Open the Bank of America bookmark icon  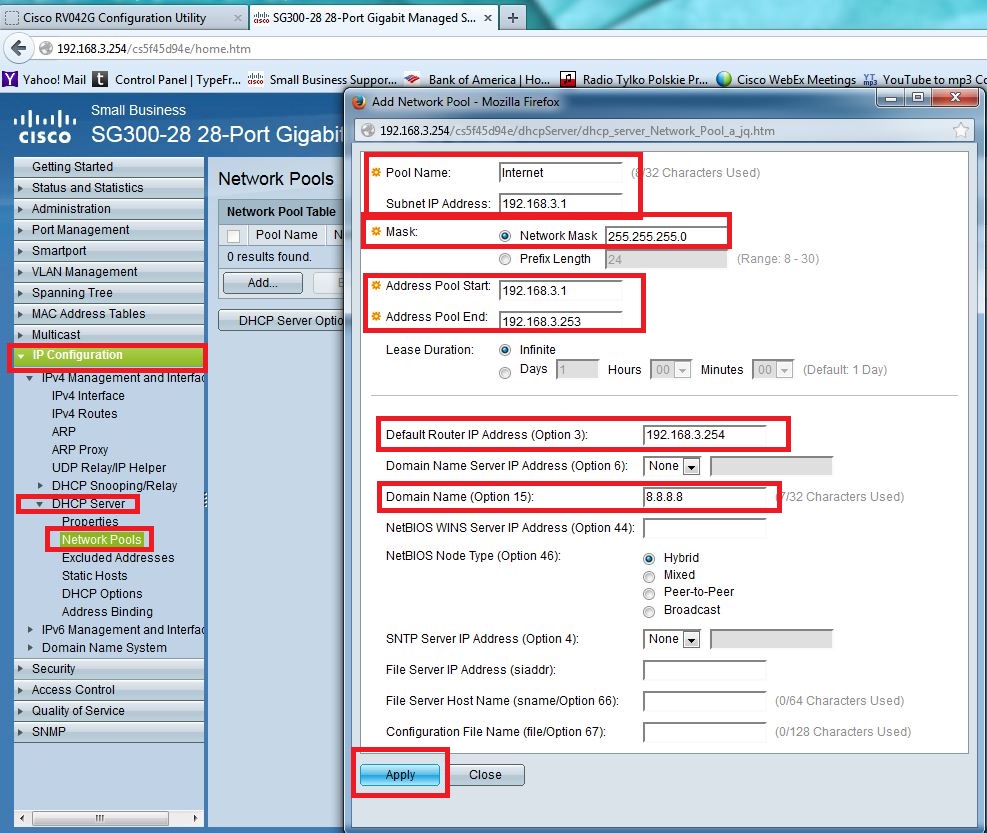click(412, 79)
